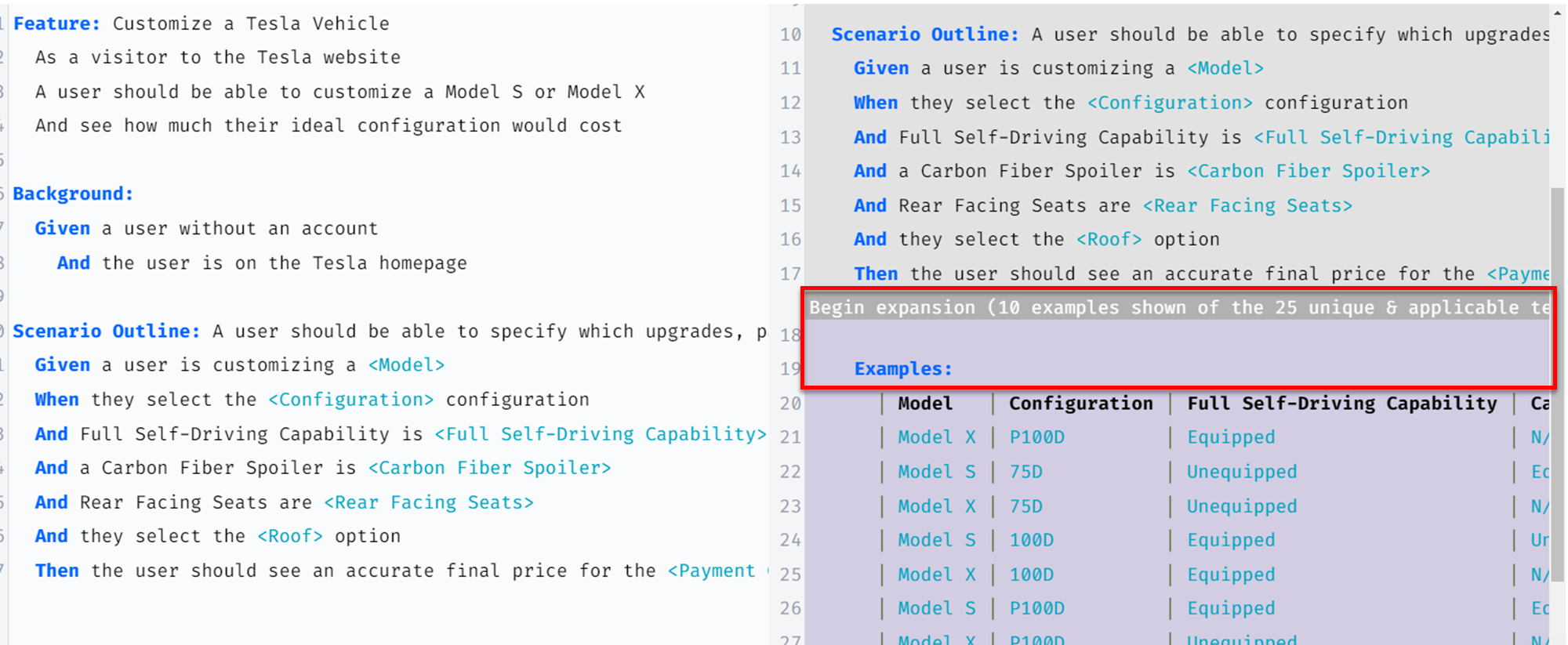
Task: Click 'P100D' cell on line 21
Action: pyautogui.click(x=1037, y=437)
